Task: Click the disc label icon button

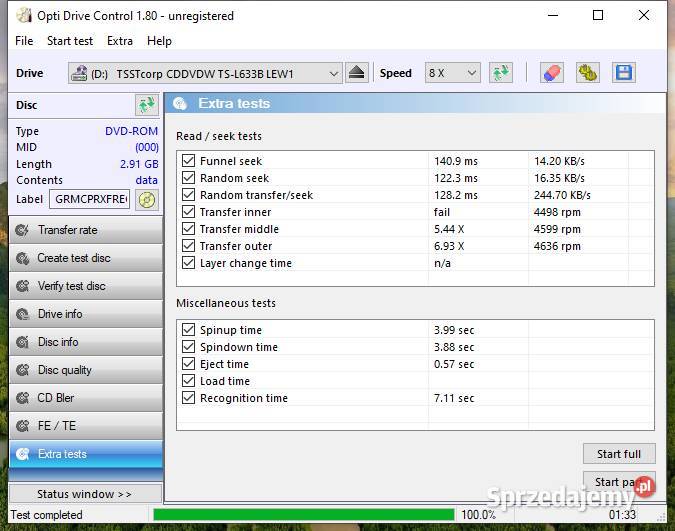Action: click(147, 200)
